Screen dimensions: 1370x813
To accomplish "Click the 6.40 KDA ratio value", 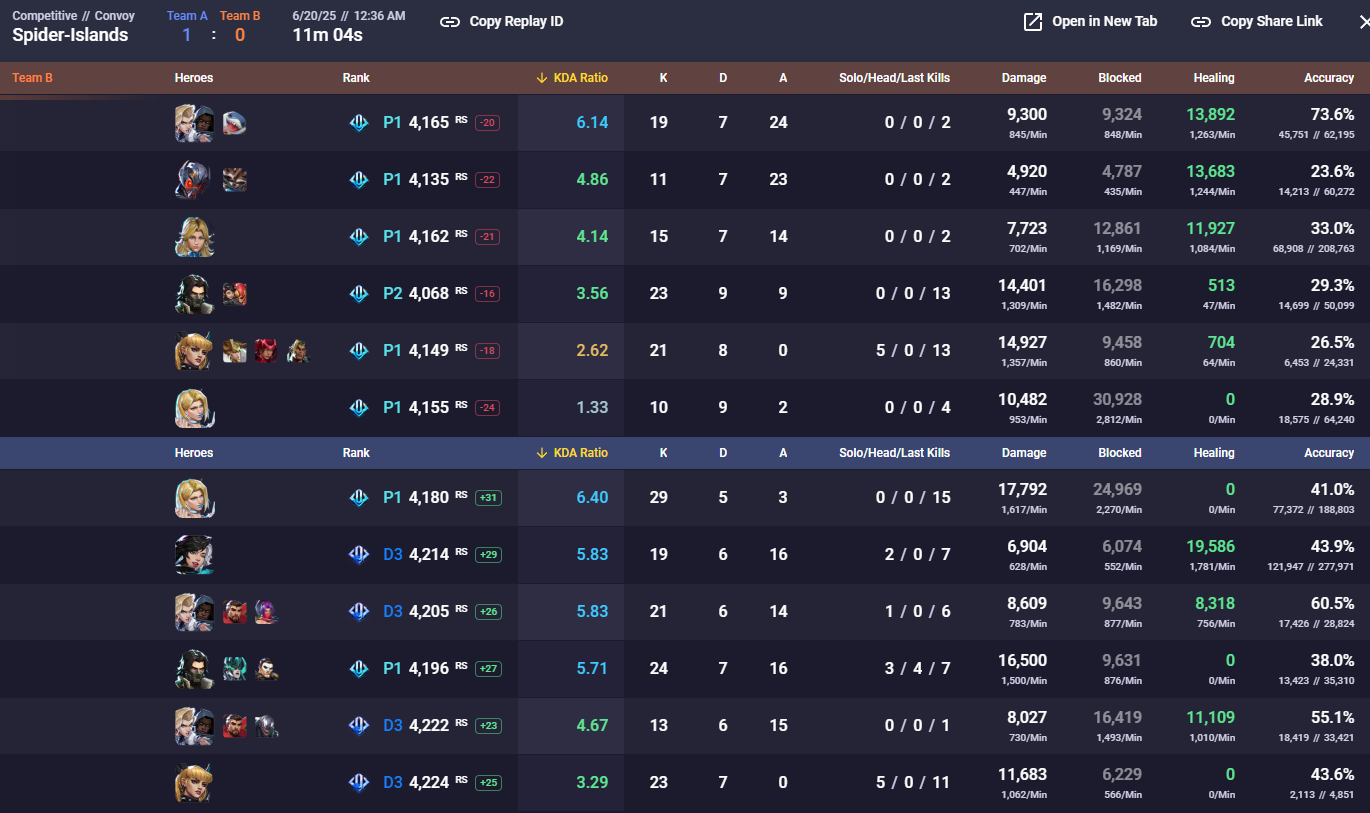I will [x=592, y=498].
